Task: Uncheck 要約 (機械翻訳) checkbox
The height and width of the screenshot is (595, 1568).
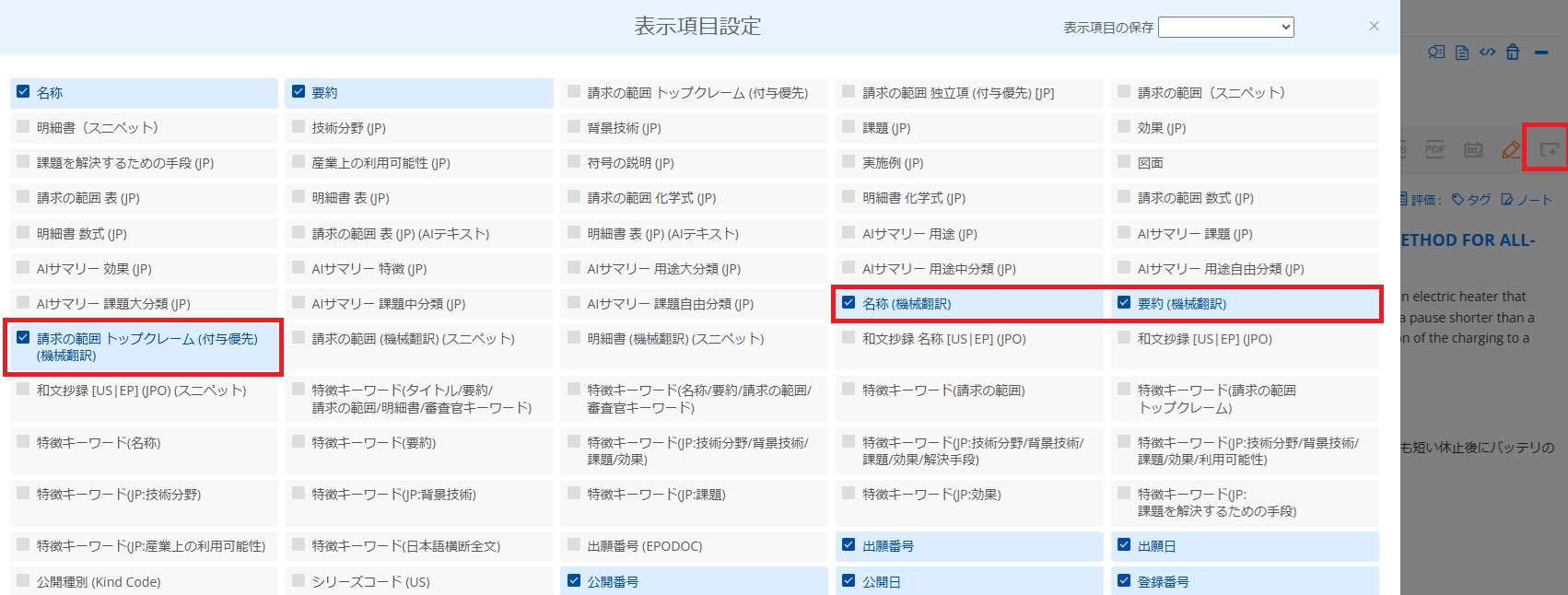Action: pyautogui.click(x=1124, y=302)
